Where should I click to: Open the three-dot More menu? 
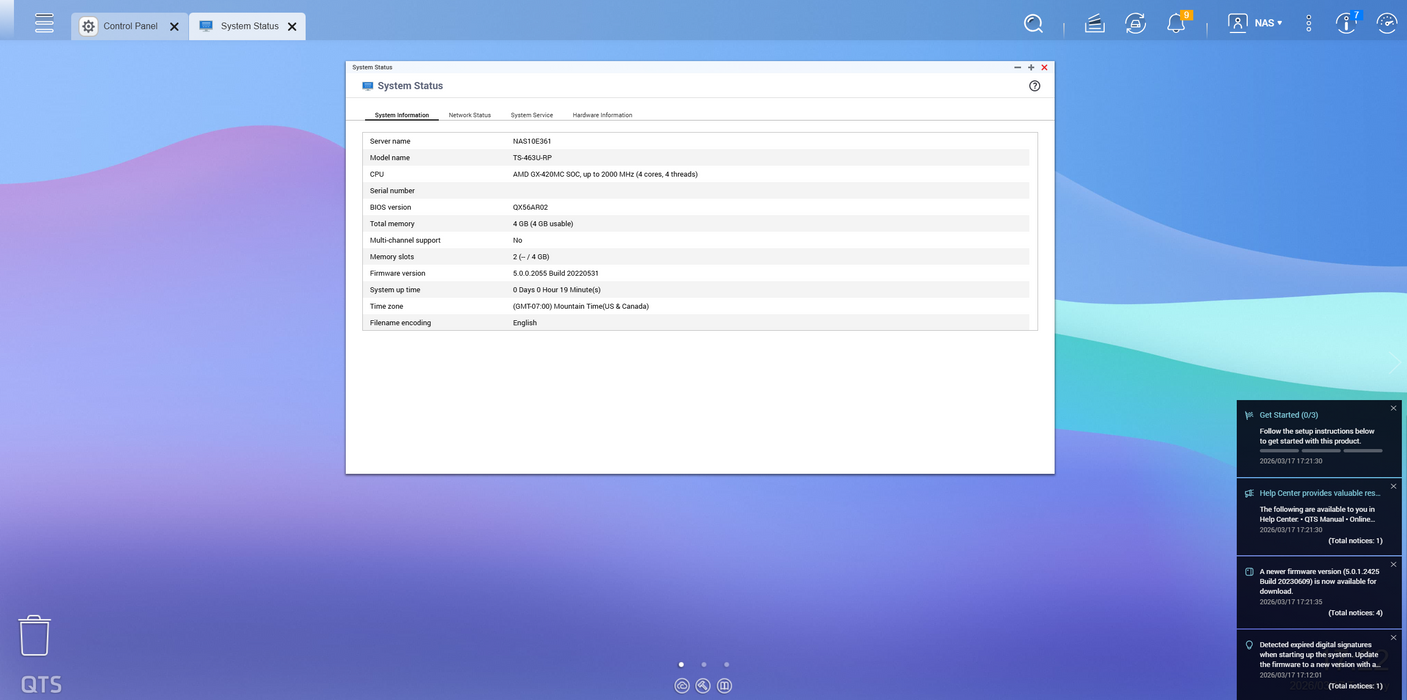tap(1308, 23)
